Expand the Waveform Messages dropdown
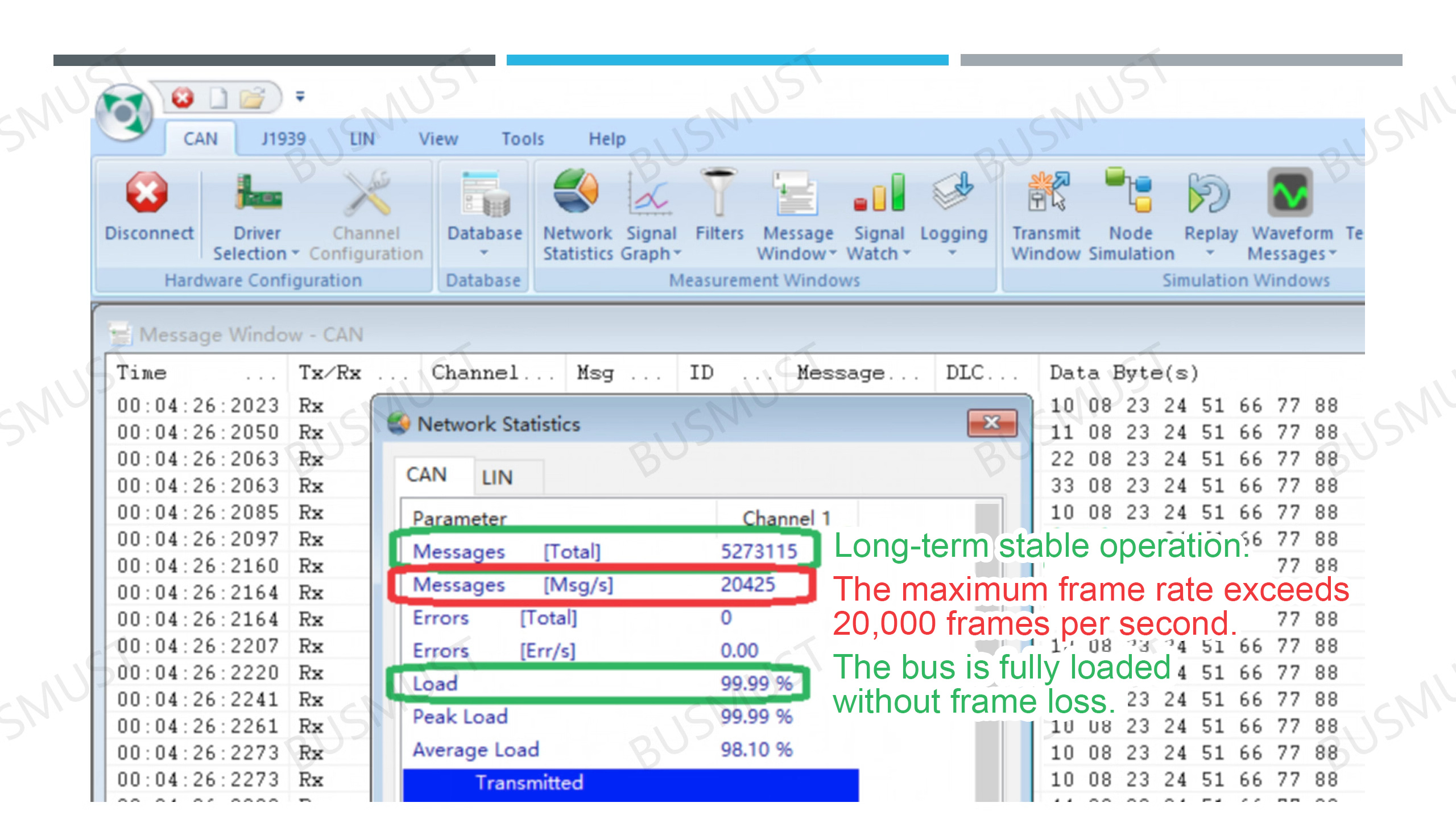Viewport: 1456px width, 819px height. [1333, 253]
